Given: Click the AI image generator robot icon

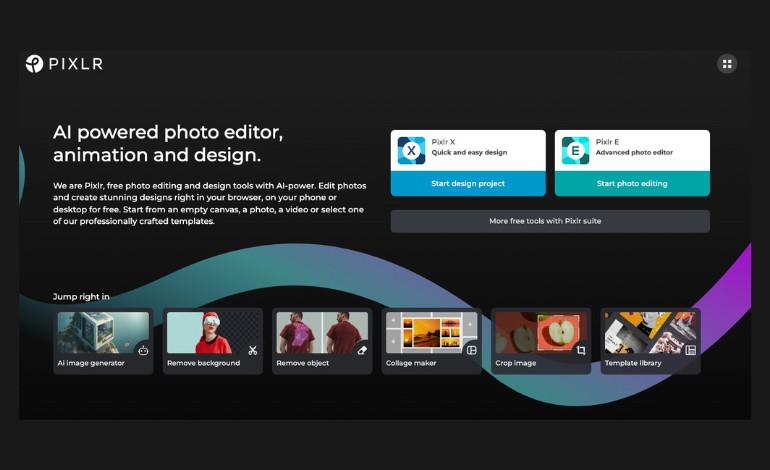Looking at the screenshot, I should [143, 350].
